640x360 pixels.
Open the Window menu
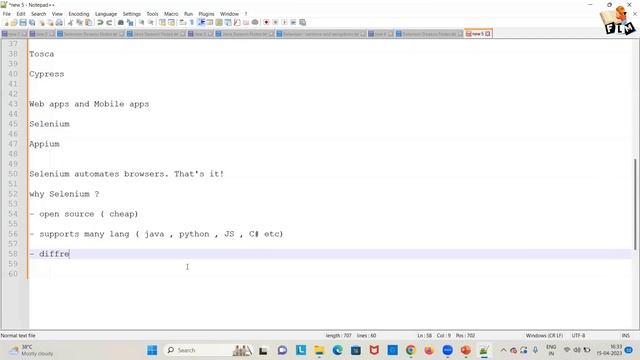coord(229,14)
